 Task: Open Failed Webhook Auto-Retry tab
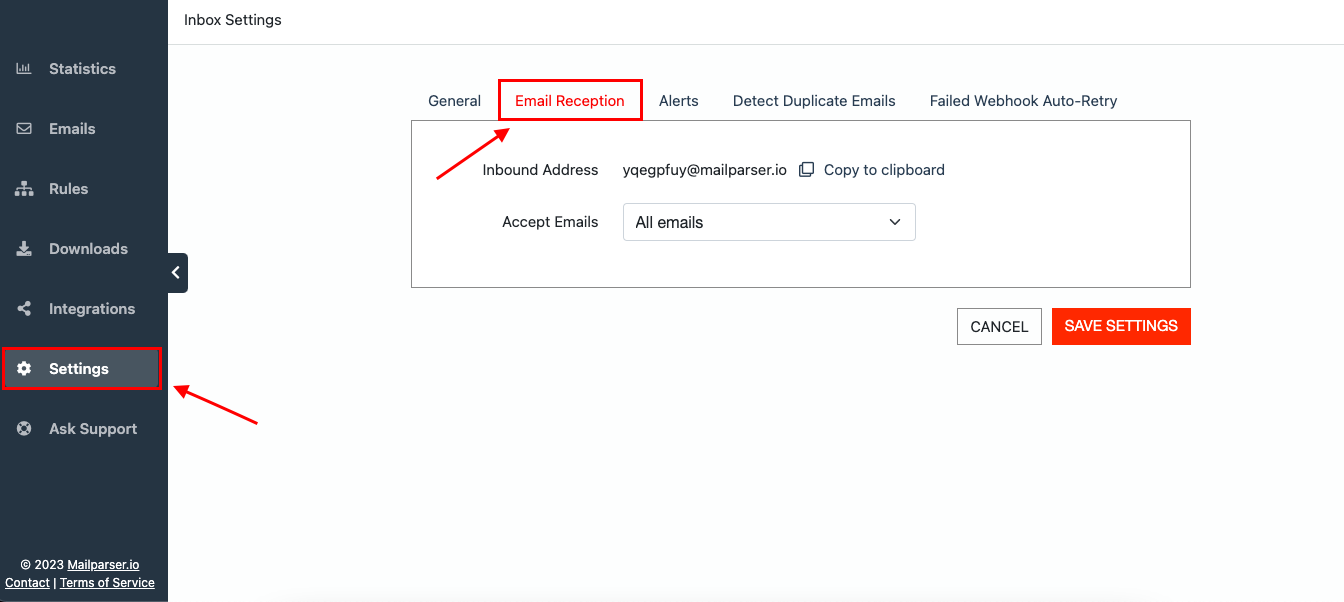1023,101
